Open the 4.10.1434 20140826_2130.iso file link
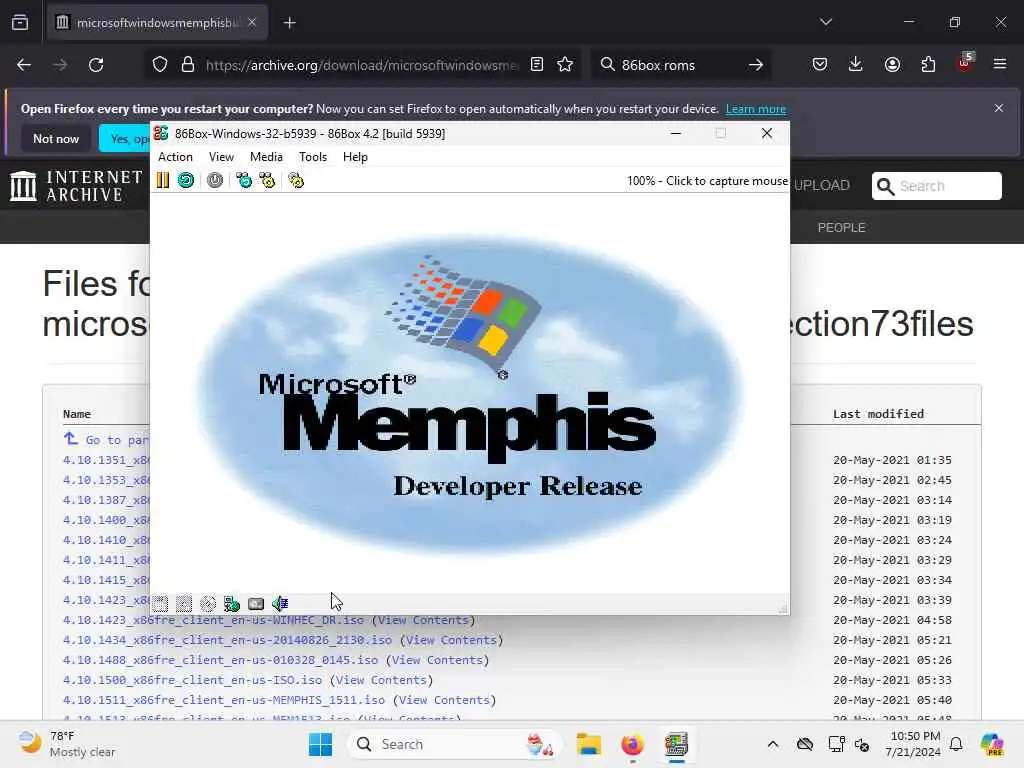Image resolution: width=1024 pixels, height=768 pixels. click(x=227, y=640)
